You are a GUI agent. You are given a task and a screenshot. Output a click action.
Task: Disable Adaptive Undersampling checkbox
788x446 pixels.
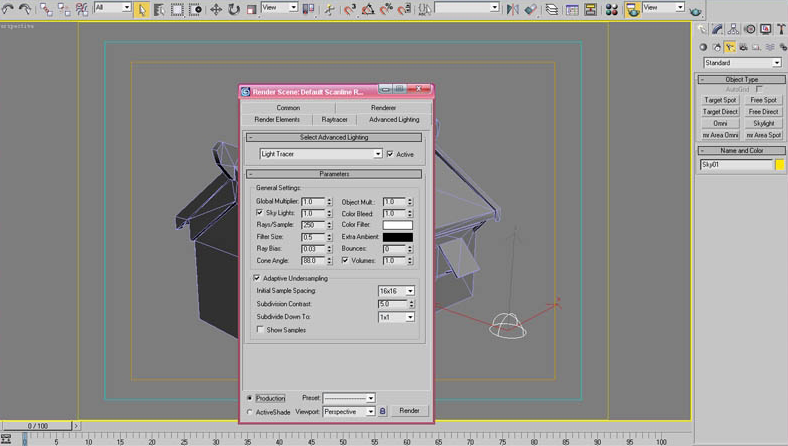tap(257, 278)
